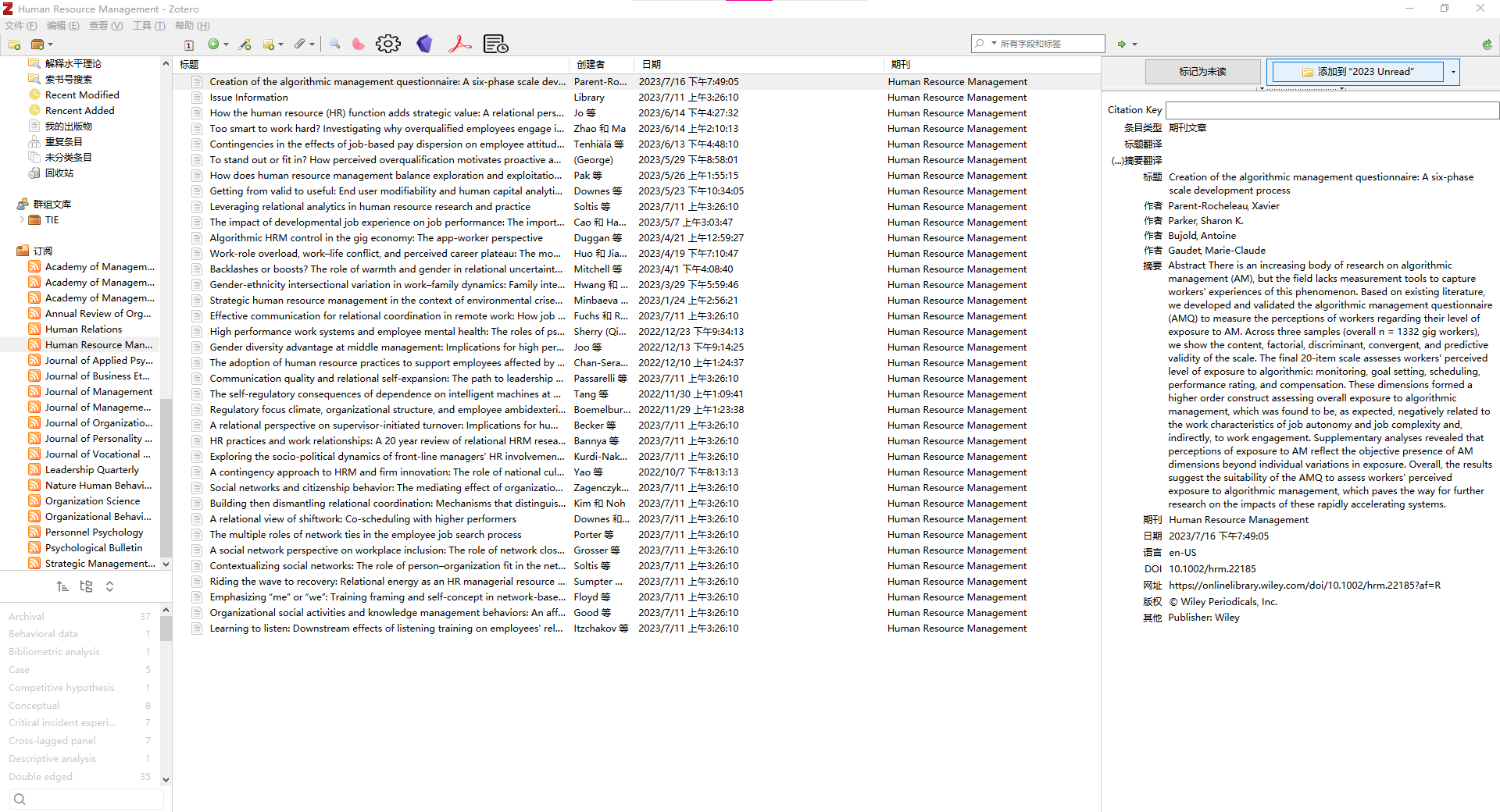Image resolution: width=1500 pixels, height=812 pixels.
Task: Select the 'Cross-lagged panel' tag
Action: [x=52, y=741]
